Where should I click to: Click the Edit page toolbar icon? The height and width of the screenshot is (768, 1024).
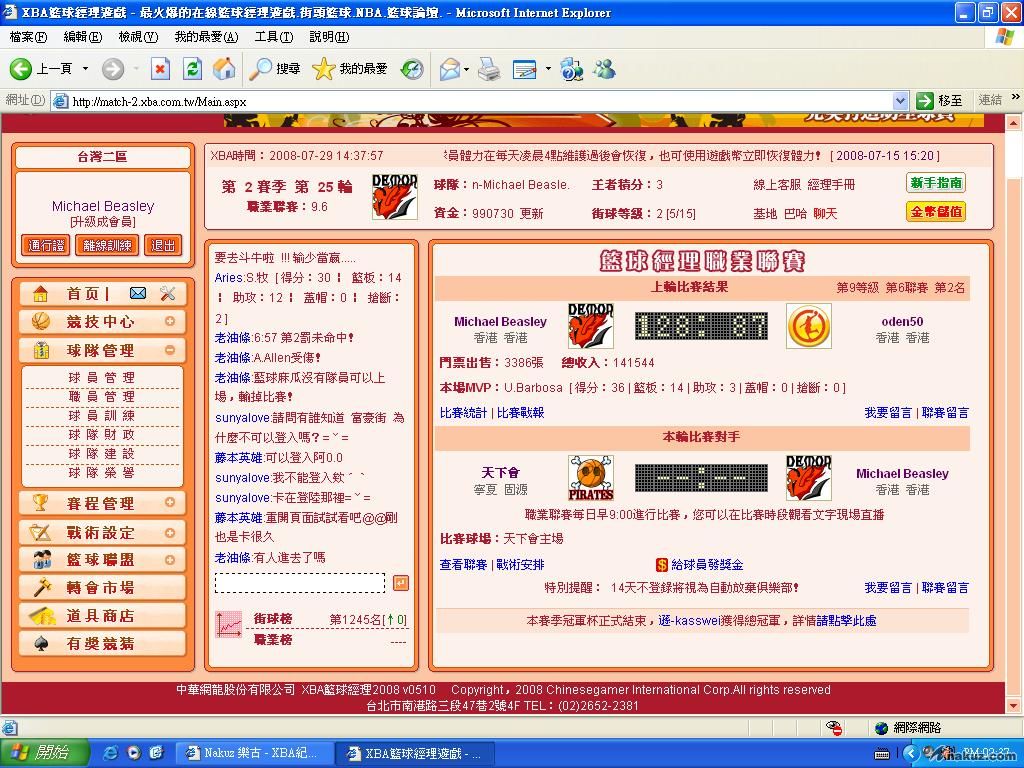point(524,69)
